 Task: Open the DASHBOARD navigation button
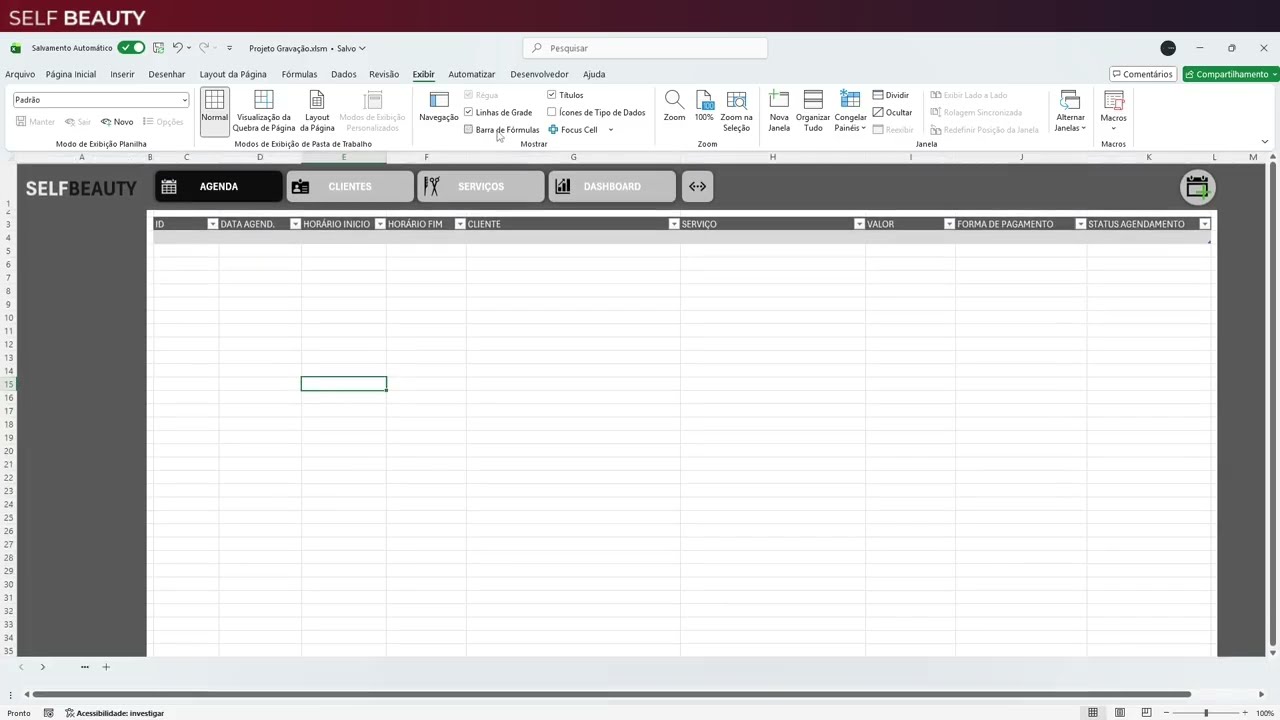pyautogui.click(x=612, y=187)
